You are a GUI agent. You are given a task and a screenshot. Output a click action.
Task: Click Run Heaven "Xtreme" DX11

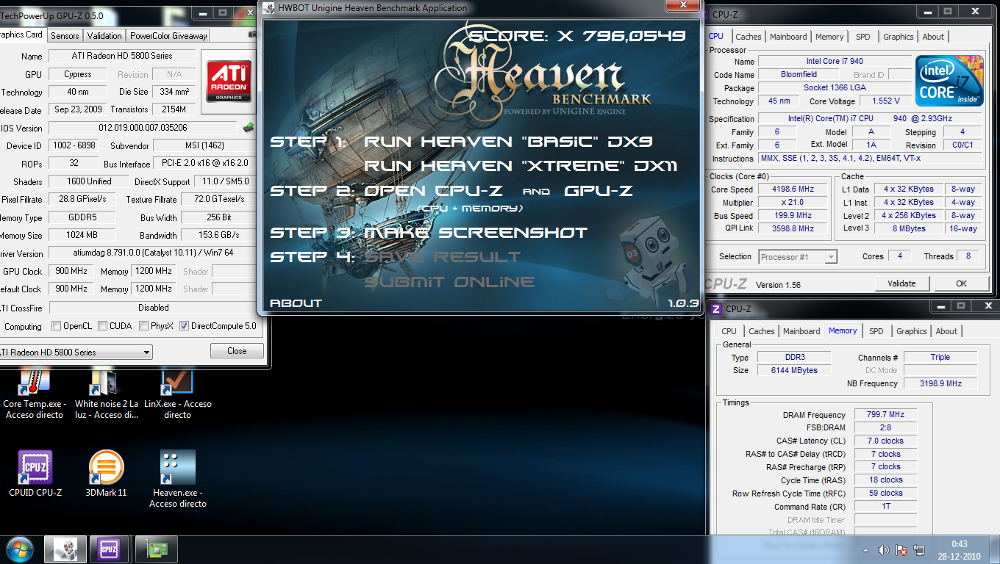(520, 166)
